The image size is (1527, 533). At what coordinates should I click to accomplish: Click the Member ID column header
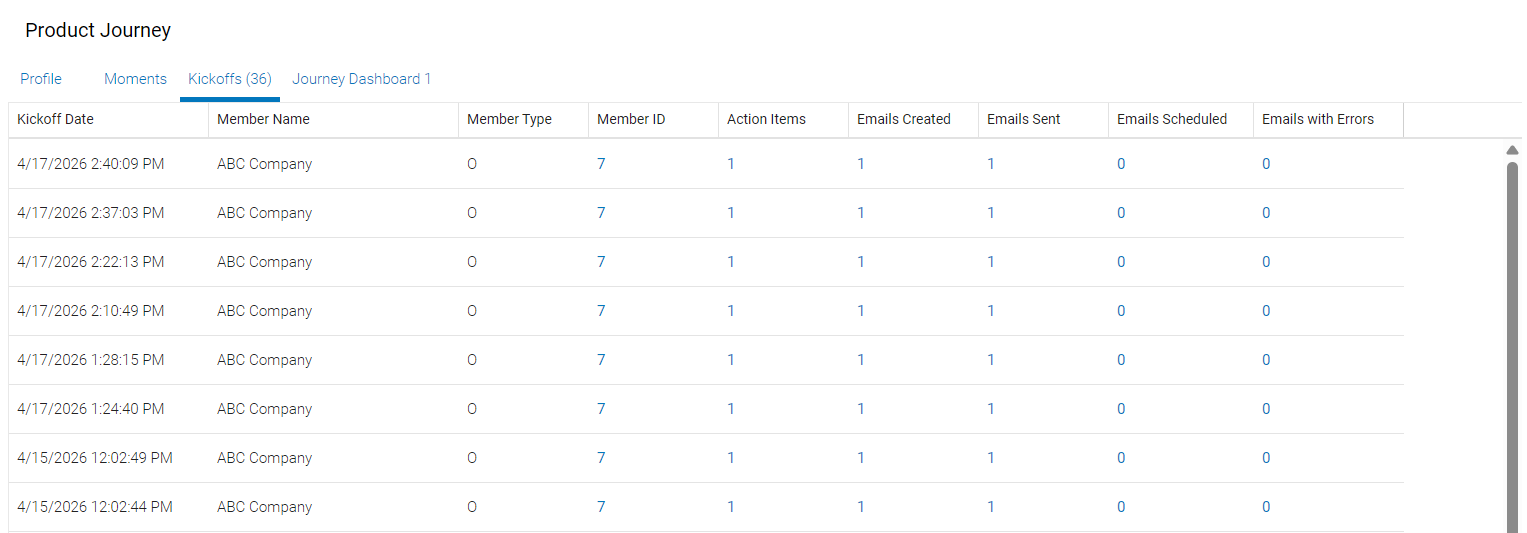(653, 119)
